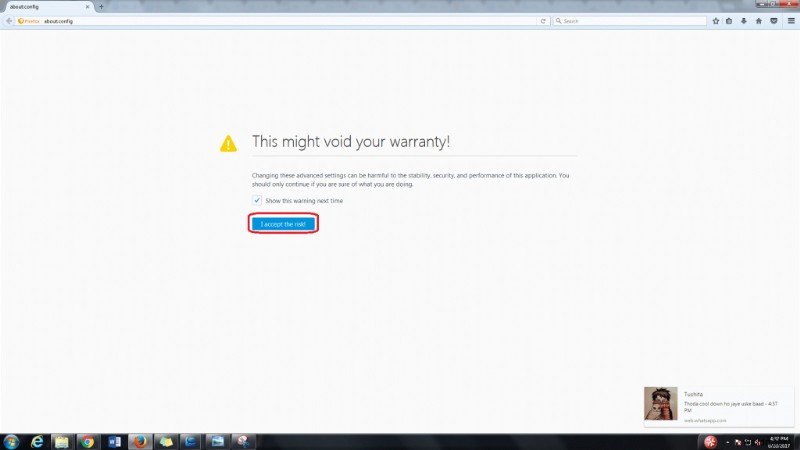Reload the page with the refresh icon
Image resolution: width=800 pixels, height=450 pixels.
(543, 21)
